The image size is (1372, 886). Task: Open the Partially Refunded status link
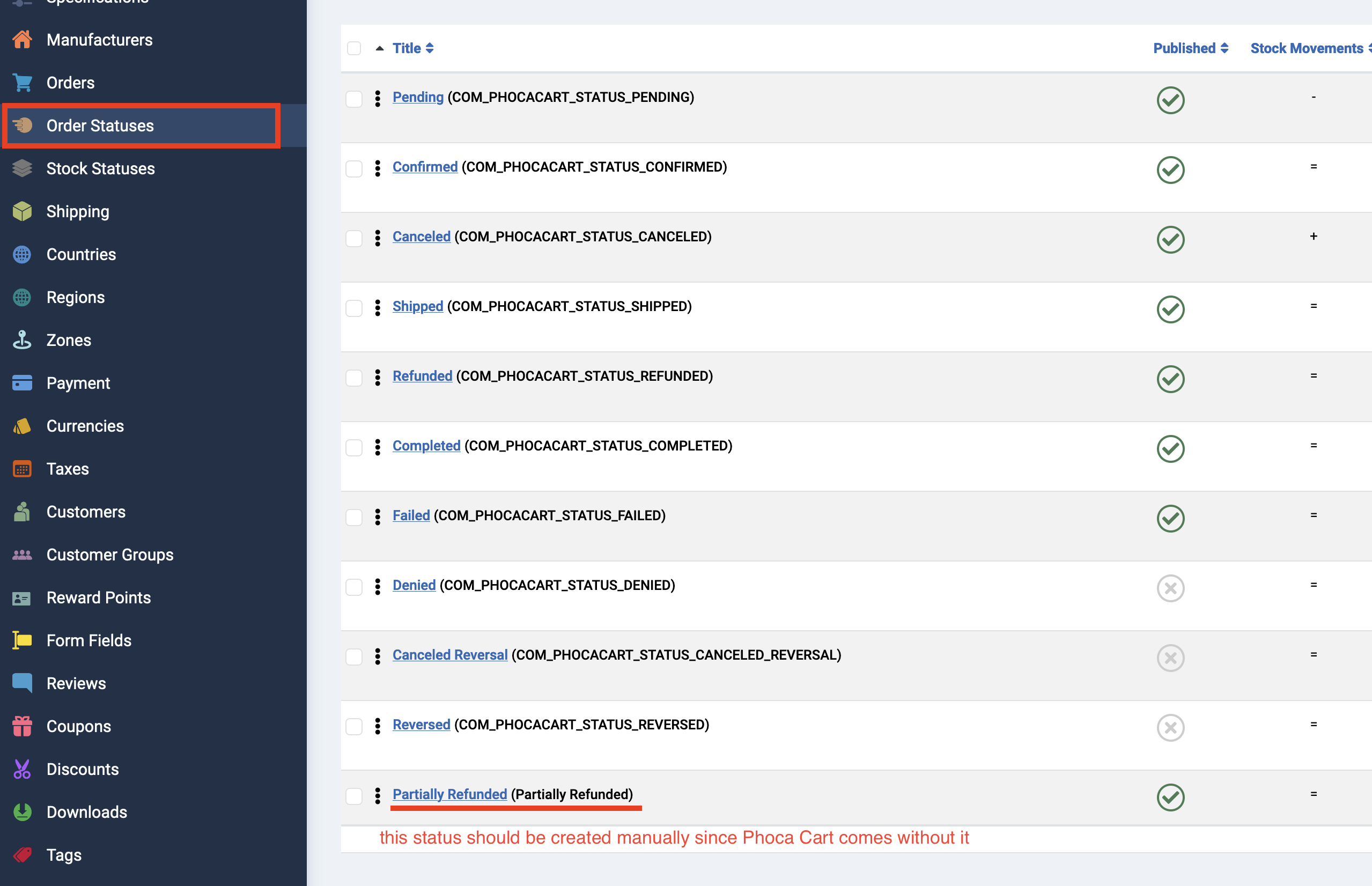click(x=449, y=794)
